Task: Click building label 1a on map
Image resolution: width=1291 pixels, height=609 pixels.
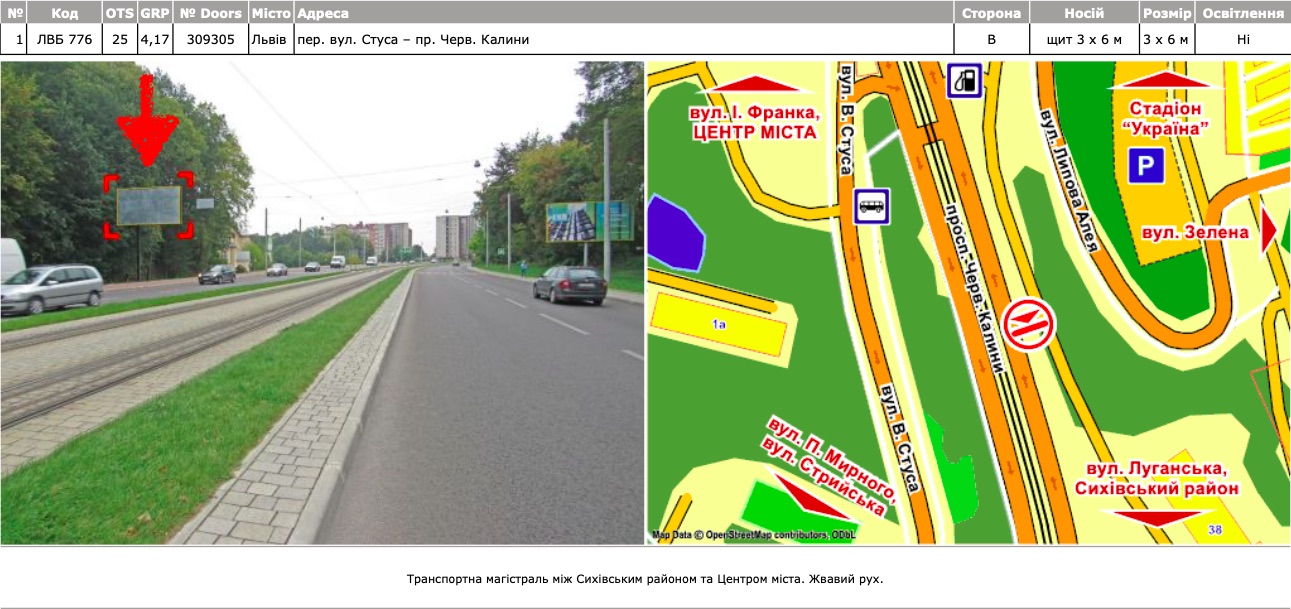Action: [718, 324]
